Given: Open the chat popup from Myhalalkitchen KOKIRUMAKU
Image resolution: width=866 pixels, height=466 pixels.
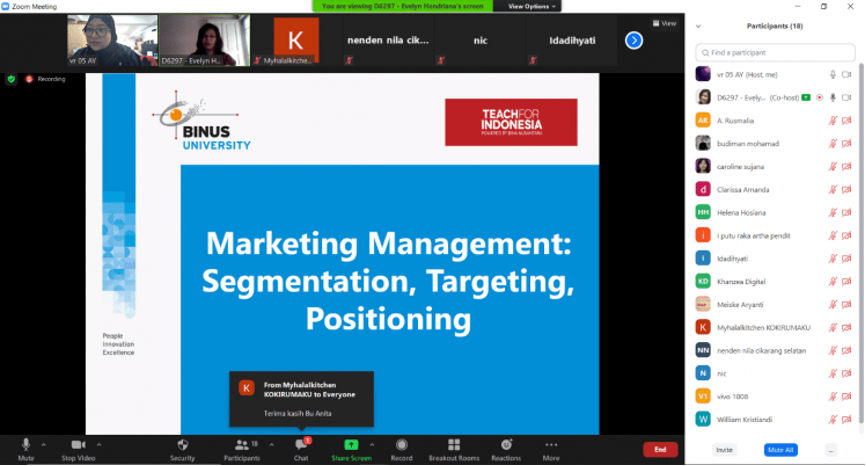Looking at the screenshot, I should (302, 399).
